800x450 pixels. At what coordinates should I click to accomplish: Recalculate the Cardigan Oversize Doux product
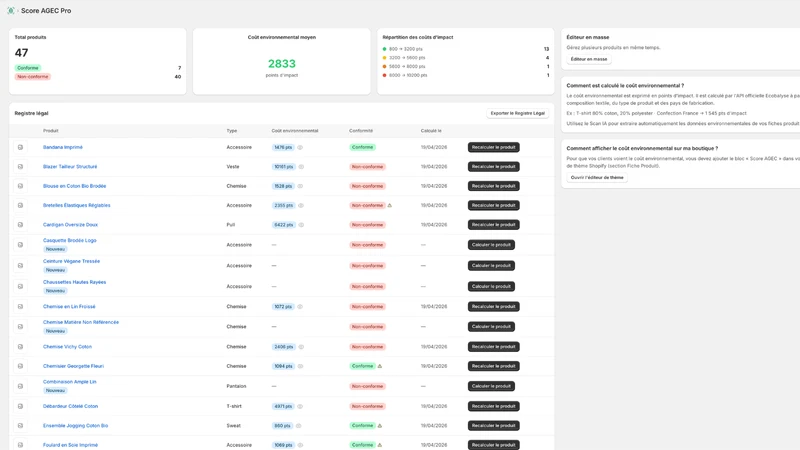tap(493, 225)
